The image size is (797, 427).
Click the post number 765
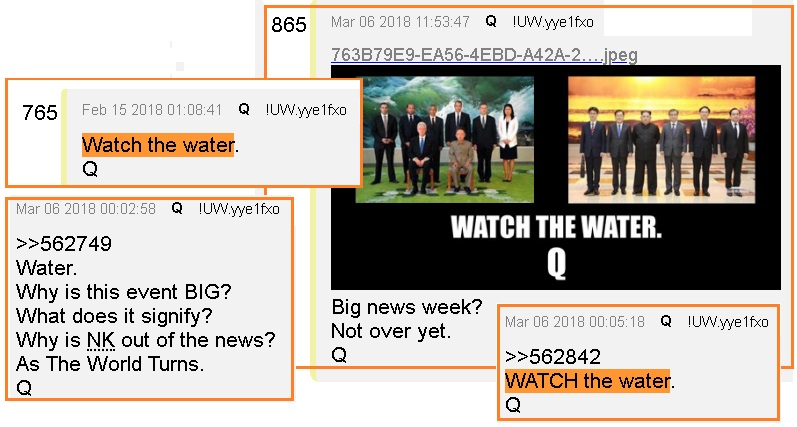(x=40, y=112)
